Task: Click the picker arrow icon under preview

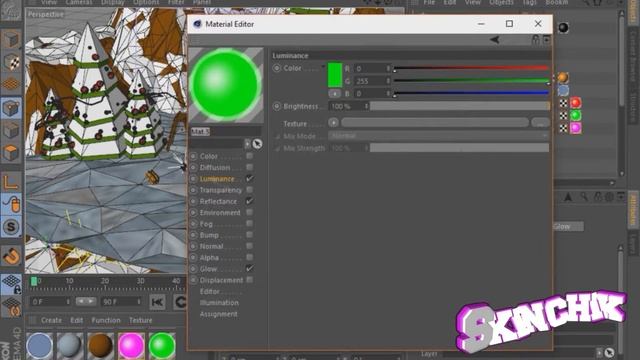Action: point(257,144)
